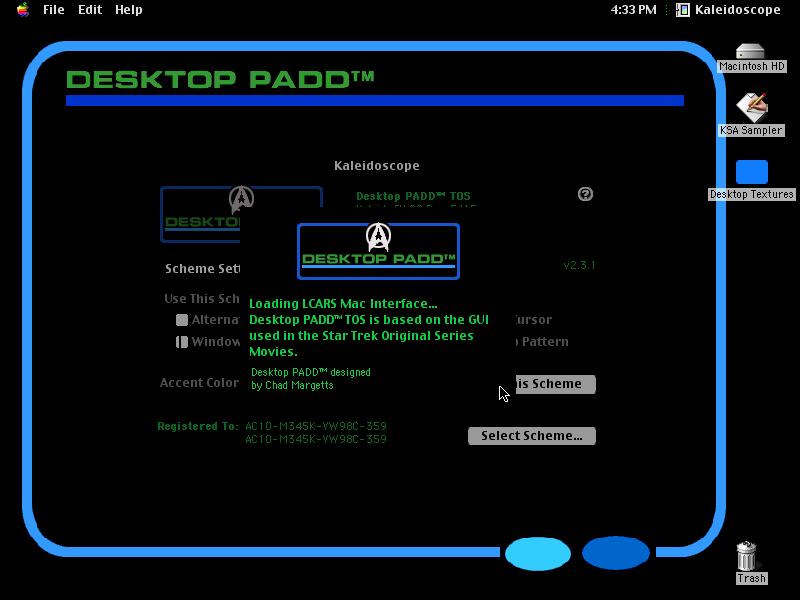Click the help question mark icon
The image size is (800, 600).
click(585, 194)
